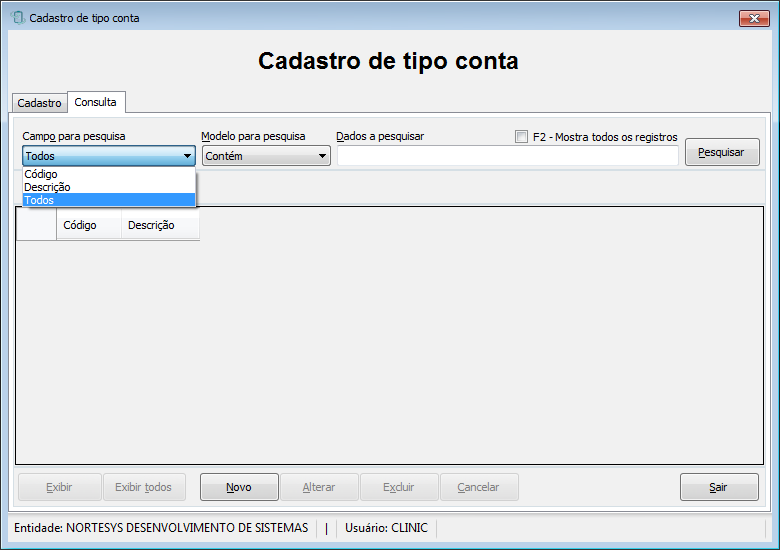Choose Código from the dropdown list
Screen dimensions: 780x550
(x=109, y=174)
